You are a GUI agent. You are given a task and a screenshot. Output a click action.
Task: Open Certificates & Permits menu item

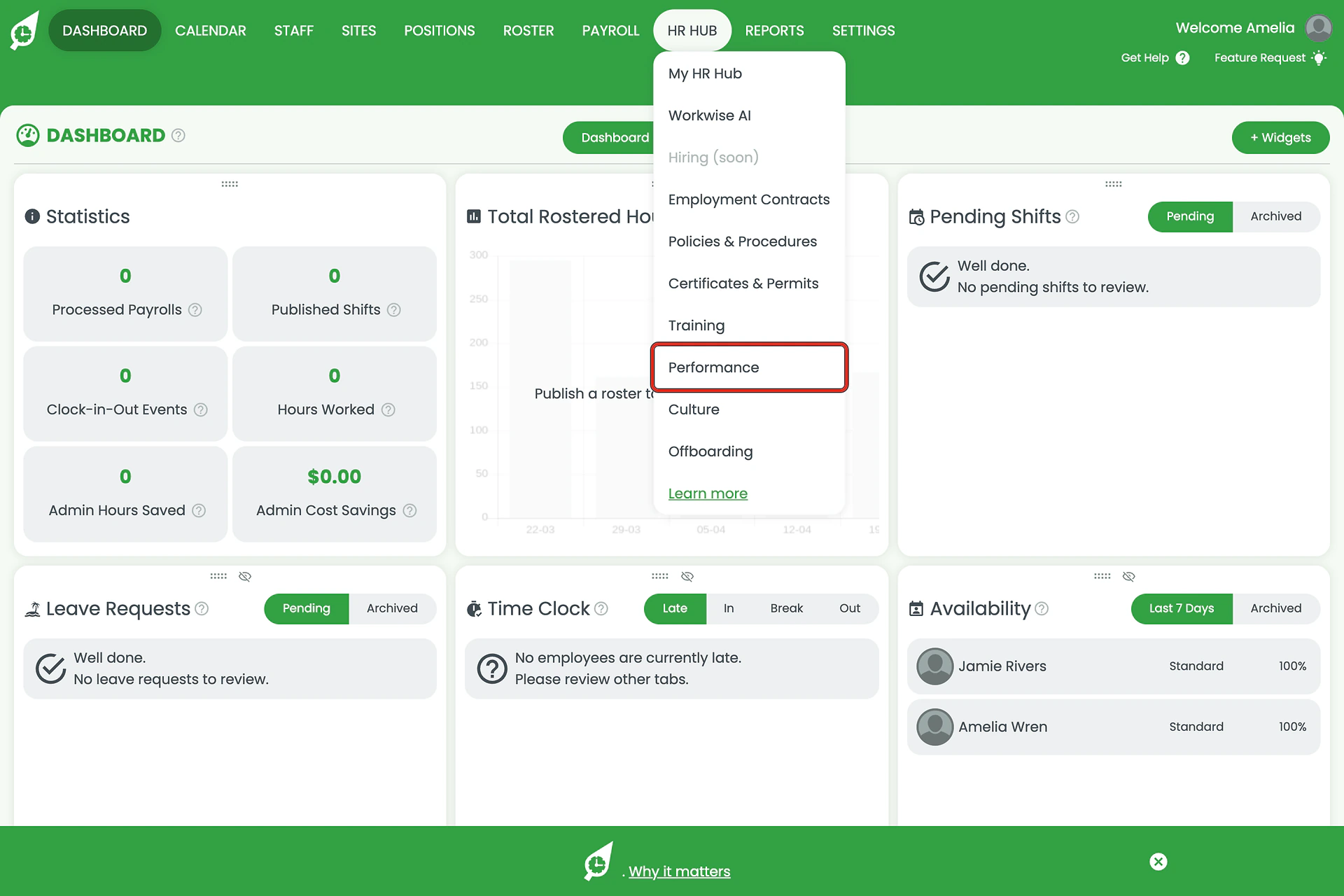(x=750, y=283)
